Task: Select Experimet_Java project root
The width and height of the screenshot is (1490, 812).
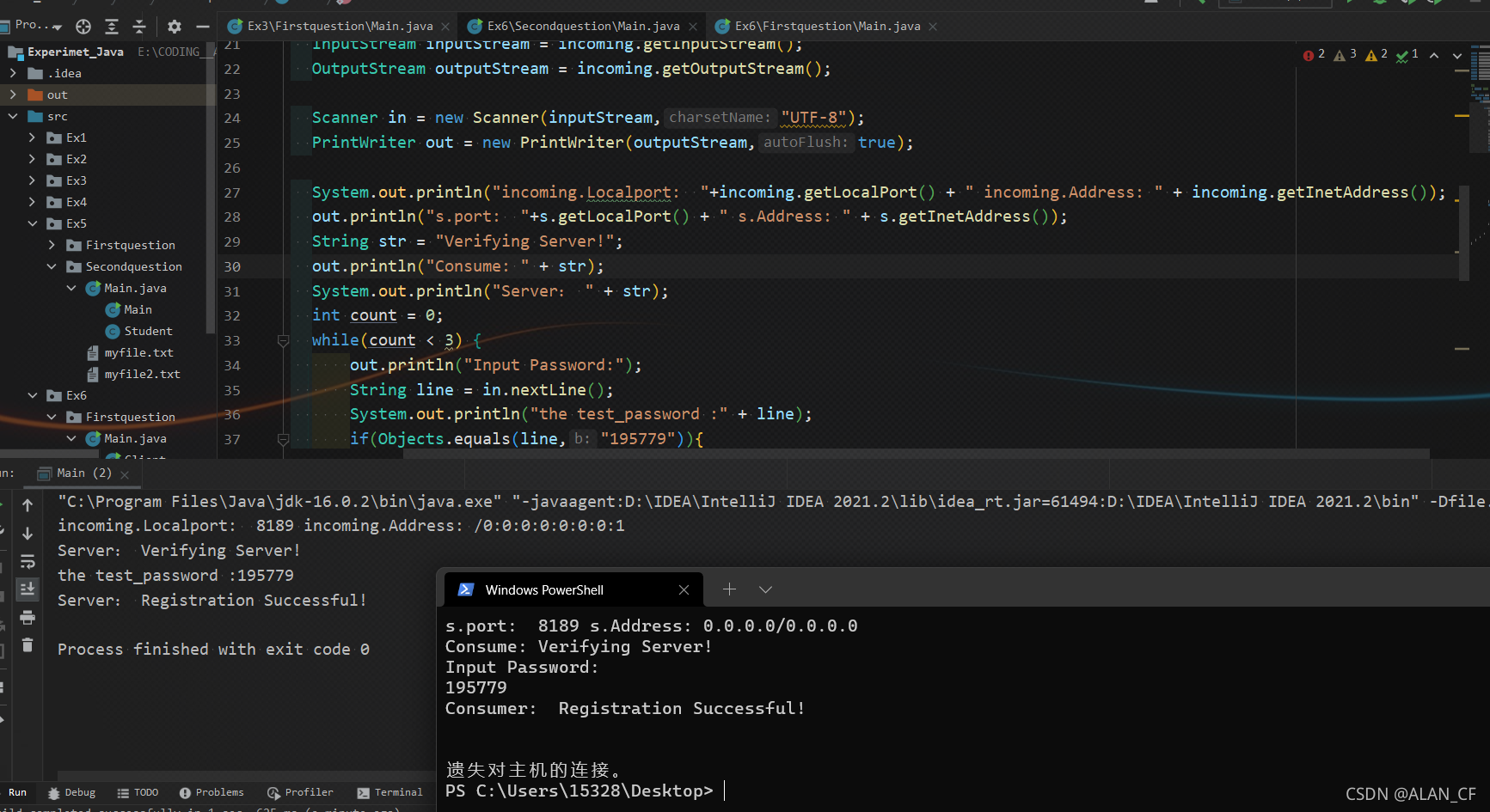Action: click(76, 52)
